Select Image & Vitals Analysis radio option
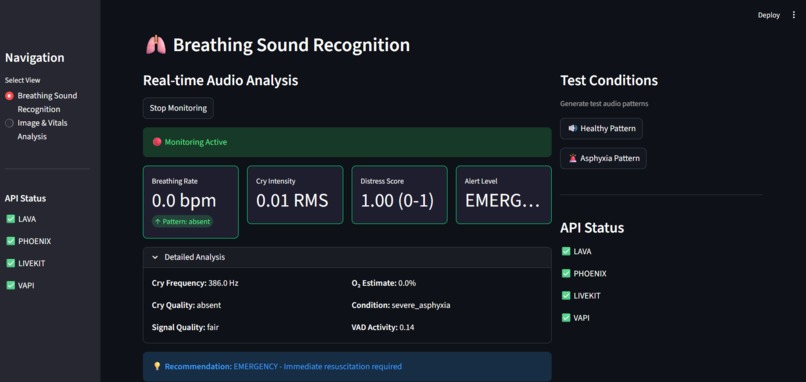806x382 pixels. 9,123
